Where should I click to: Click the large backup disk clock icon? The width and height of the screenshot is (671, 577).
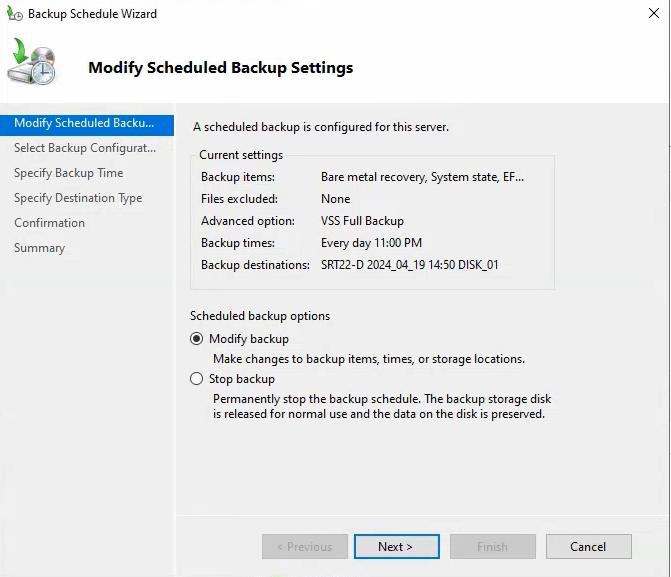coord(32,61)
